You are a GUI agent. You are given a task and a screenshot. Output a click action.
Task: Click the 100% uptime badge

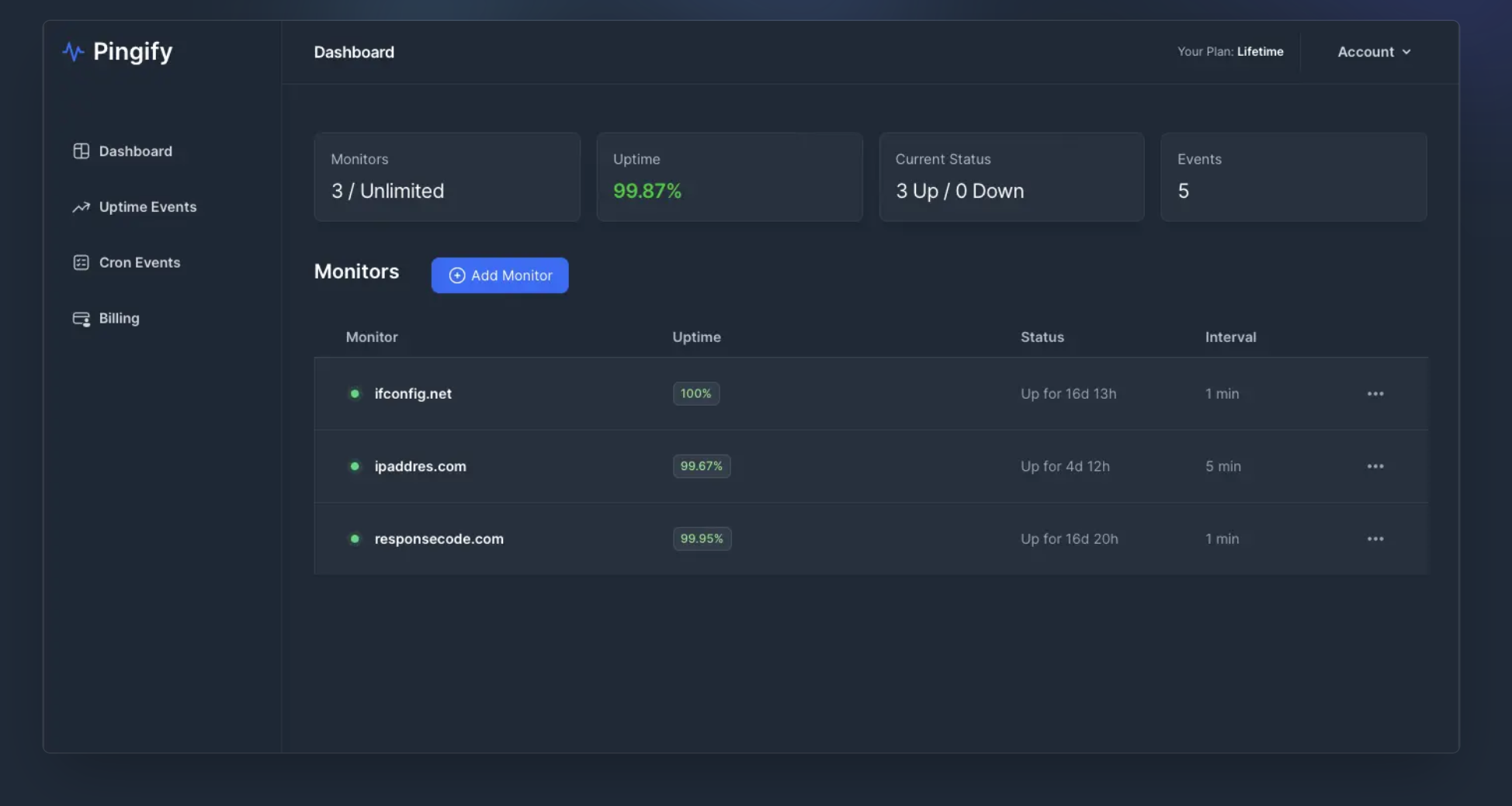[696, 393]
